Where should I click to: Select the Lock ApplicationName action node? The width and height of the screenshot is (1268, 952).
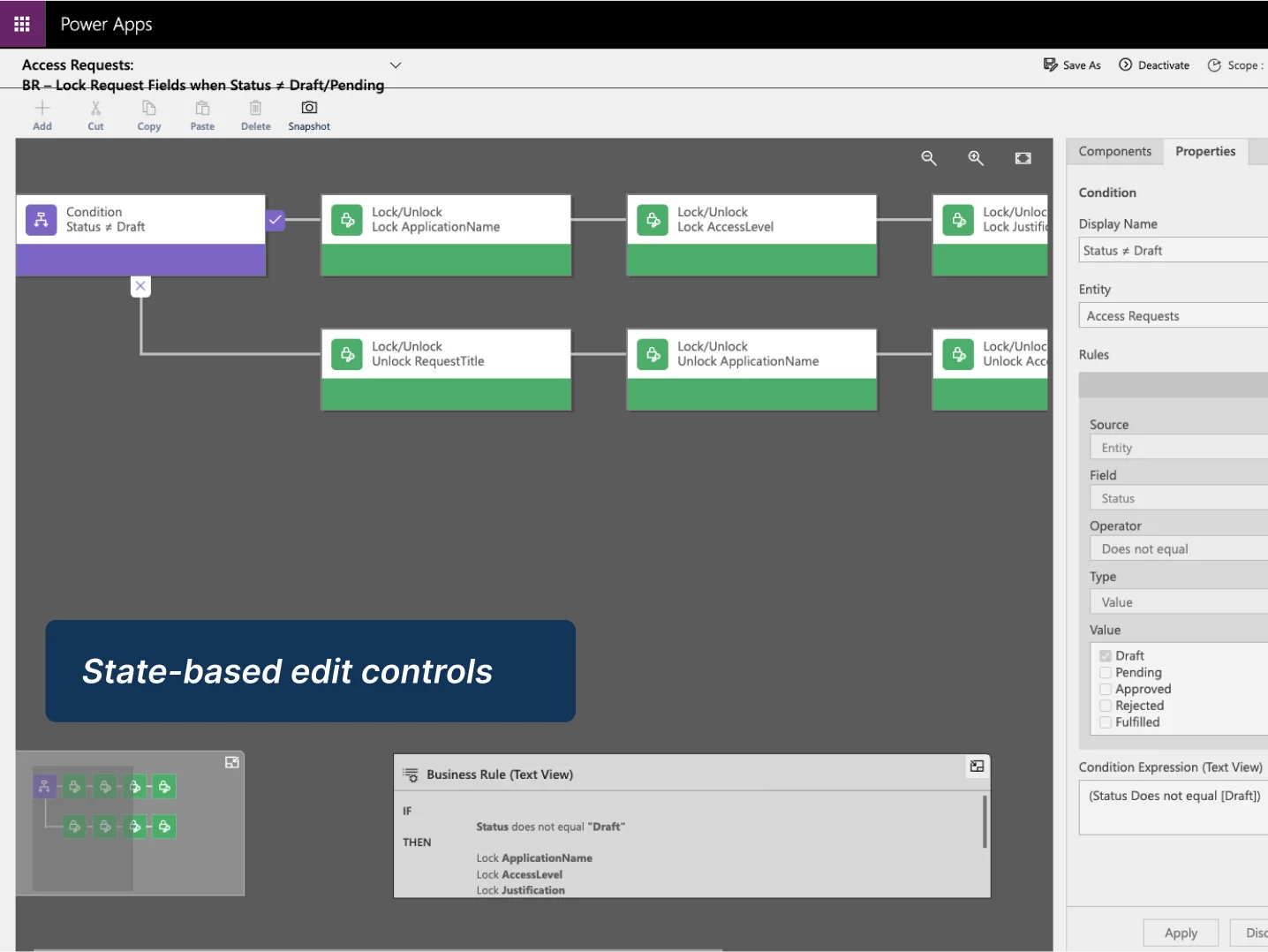[x=446, y=235]
